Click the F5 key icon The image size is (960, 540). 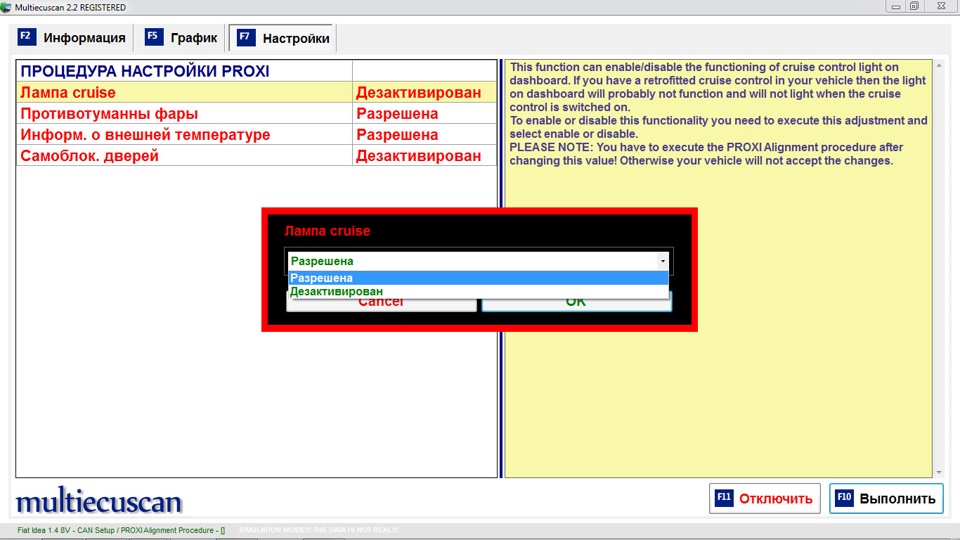coord(154,37)
